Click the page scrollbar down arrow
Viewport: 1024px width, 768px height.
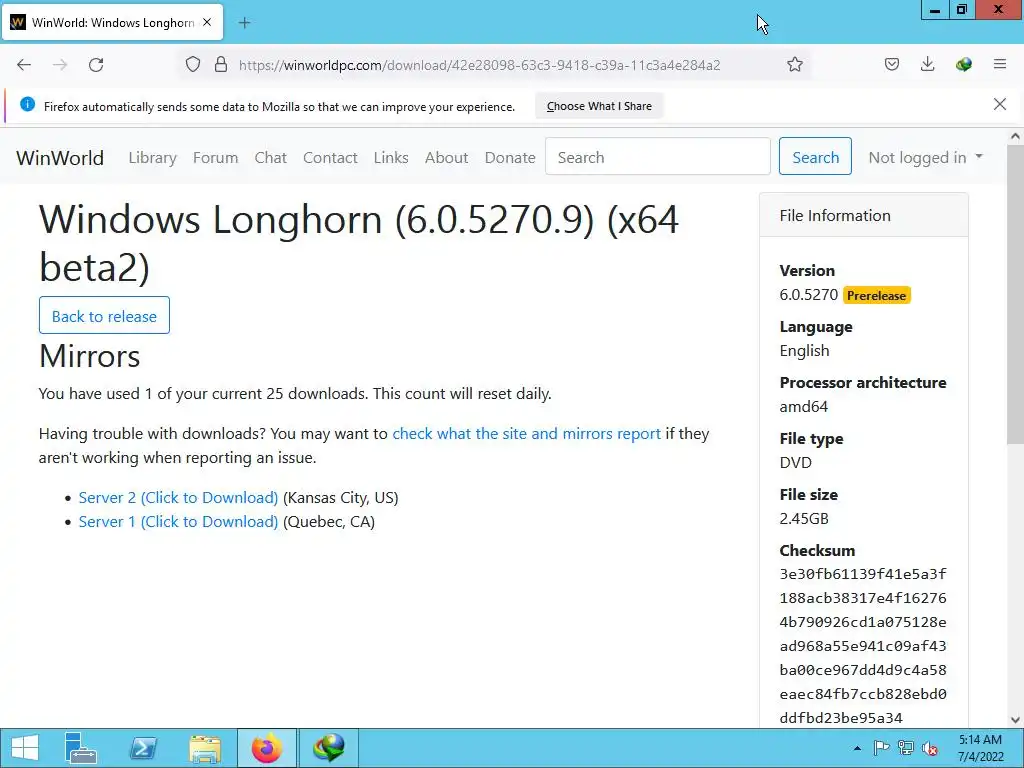click(x=1015, y=720)
